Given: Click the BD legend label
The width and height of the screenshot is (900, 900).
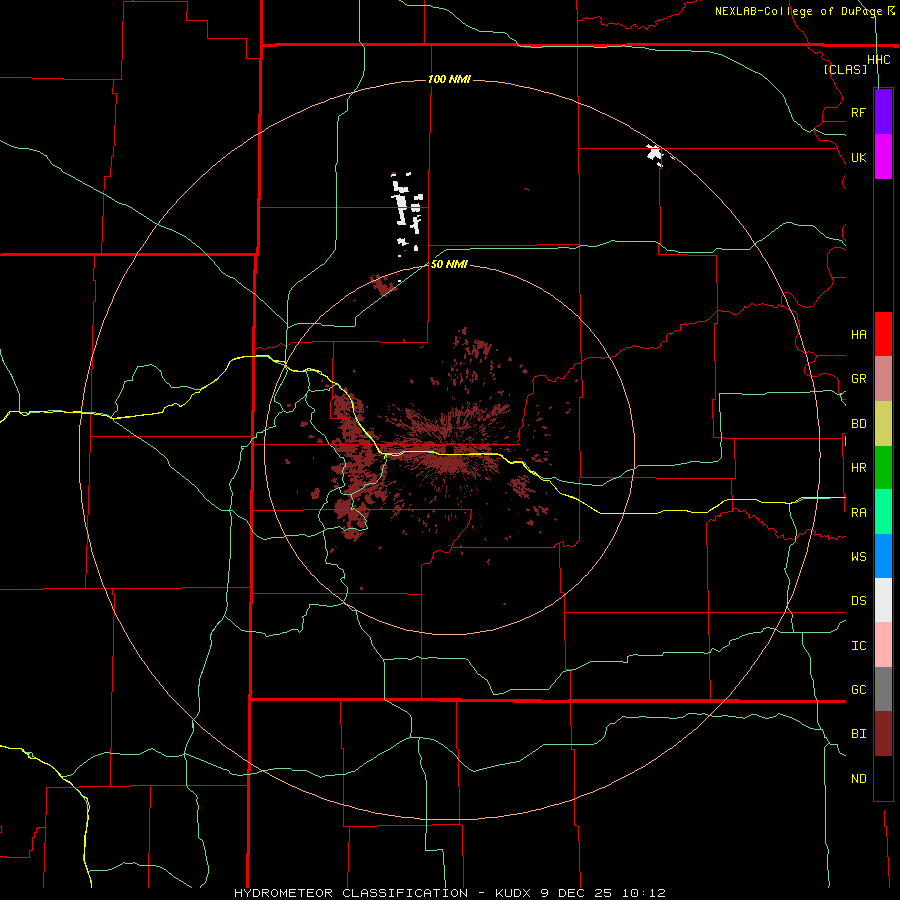Looking at the screenshot, I should 858,424.
